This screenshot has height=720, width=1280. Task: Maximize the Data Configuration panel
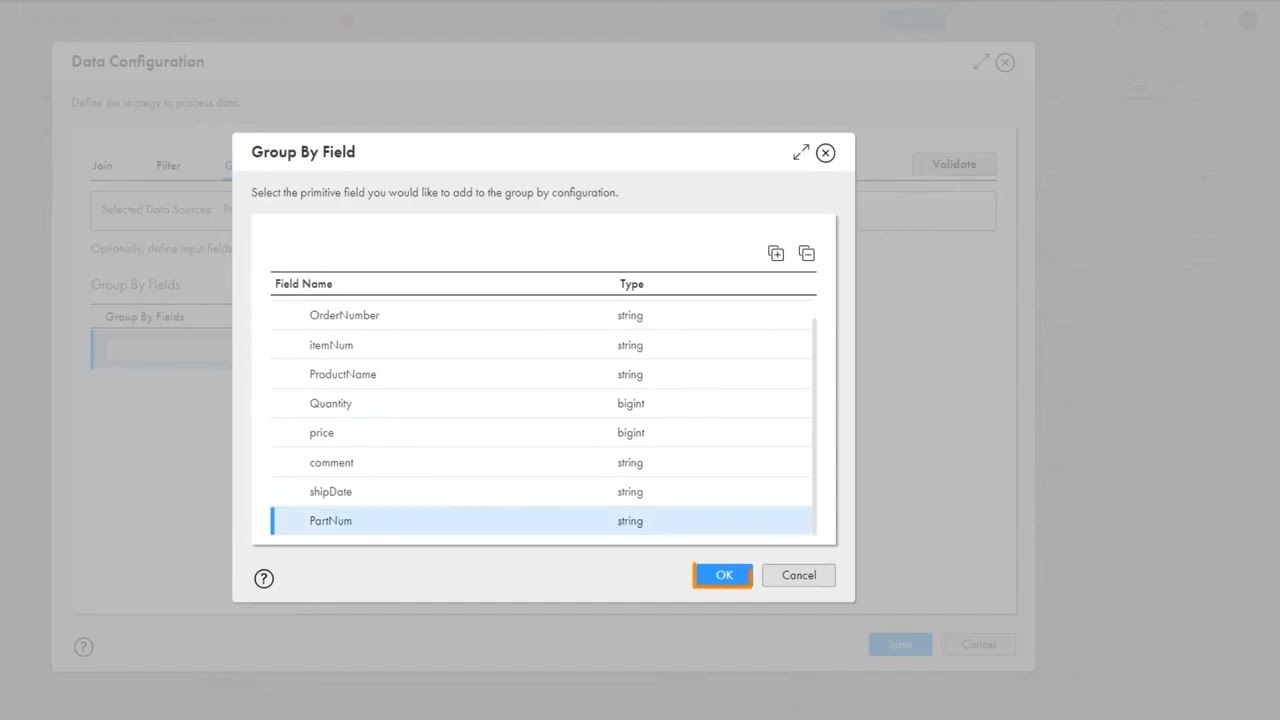(x=981, y=62)
